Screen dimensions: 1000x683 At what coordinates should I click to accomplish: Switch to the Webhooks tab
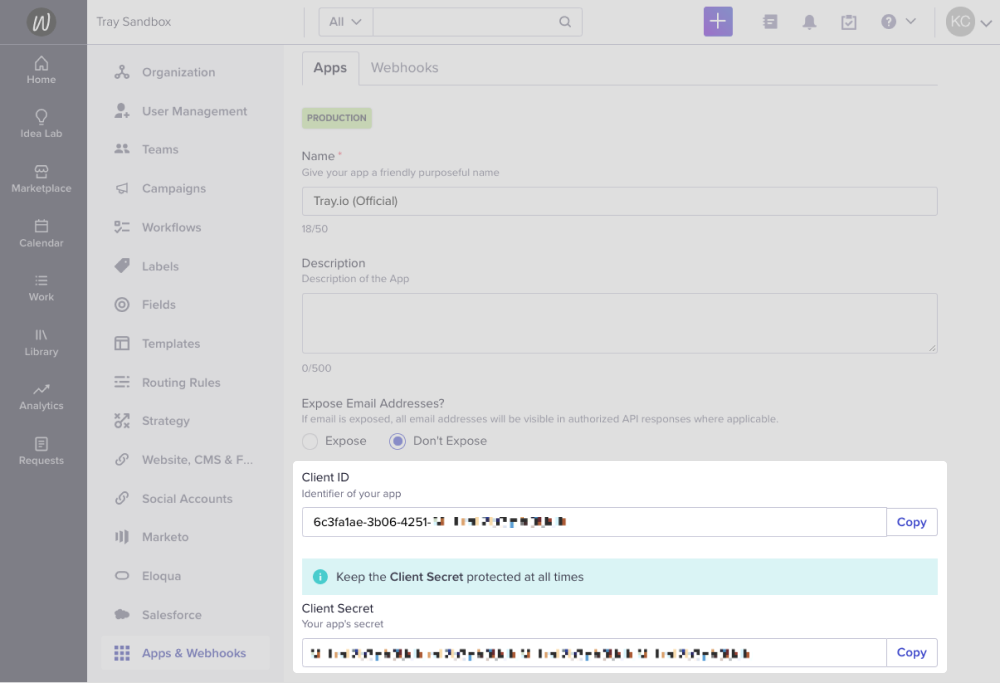tap(404, 68)
